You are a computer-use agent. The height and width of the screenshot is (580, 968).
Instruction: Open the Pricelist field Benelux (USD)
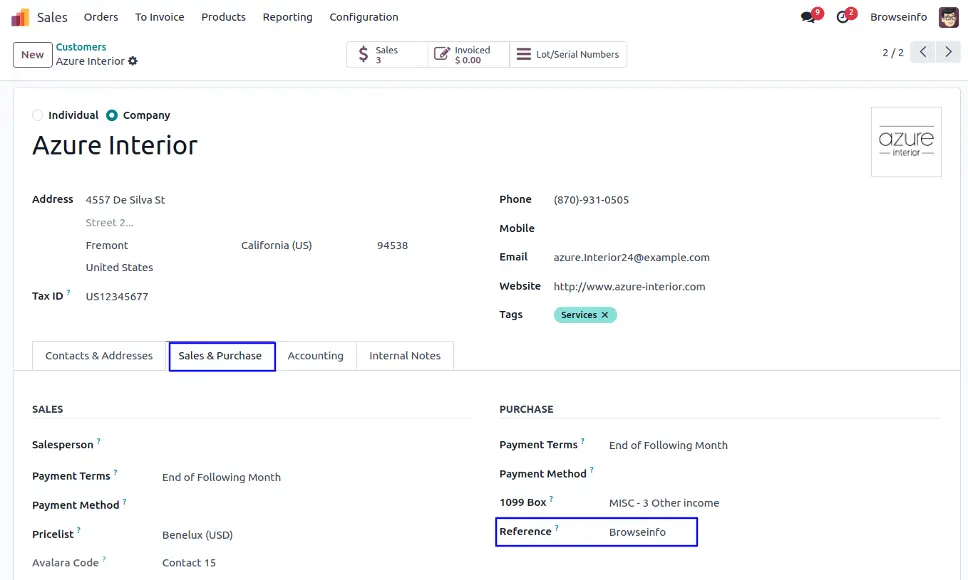300,535
